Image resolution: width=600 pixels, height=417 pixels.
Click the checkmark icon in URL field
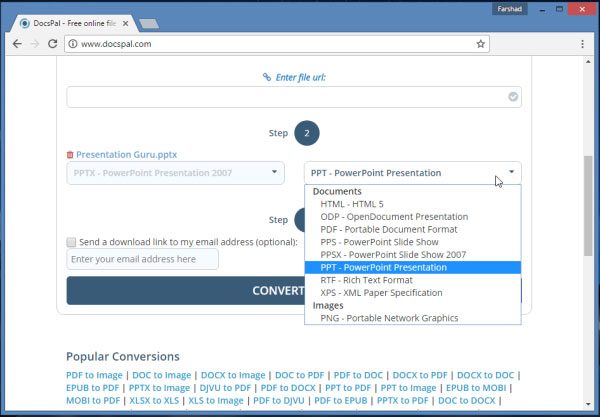[x=513, y=97]
